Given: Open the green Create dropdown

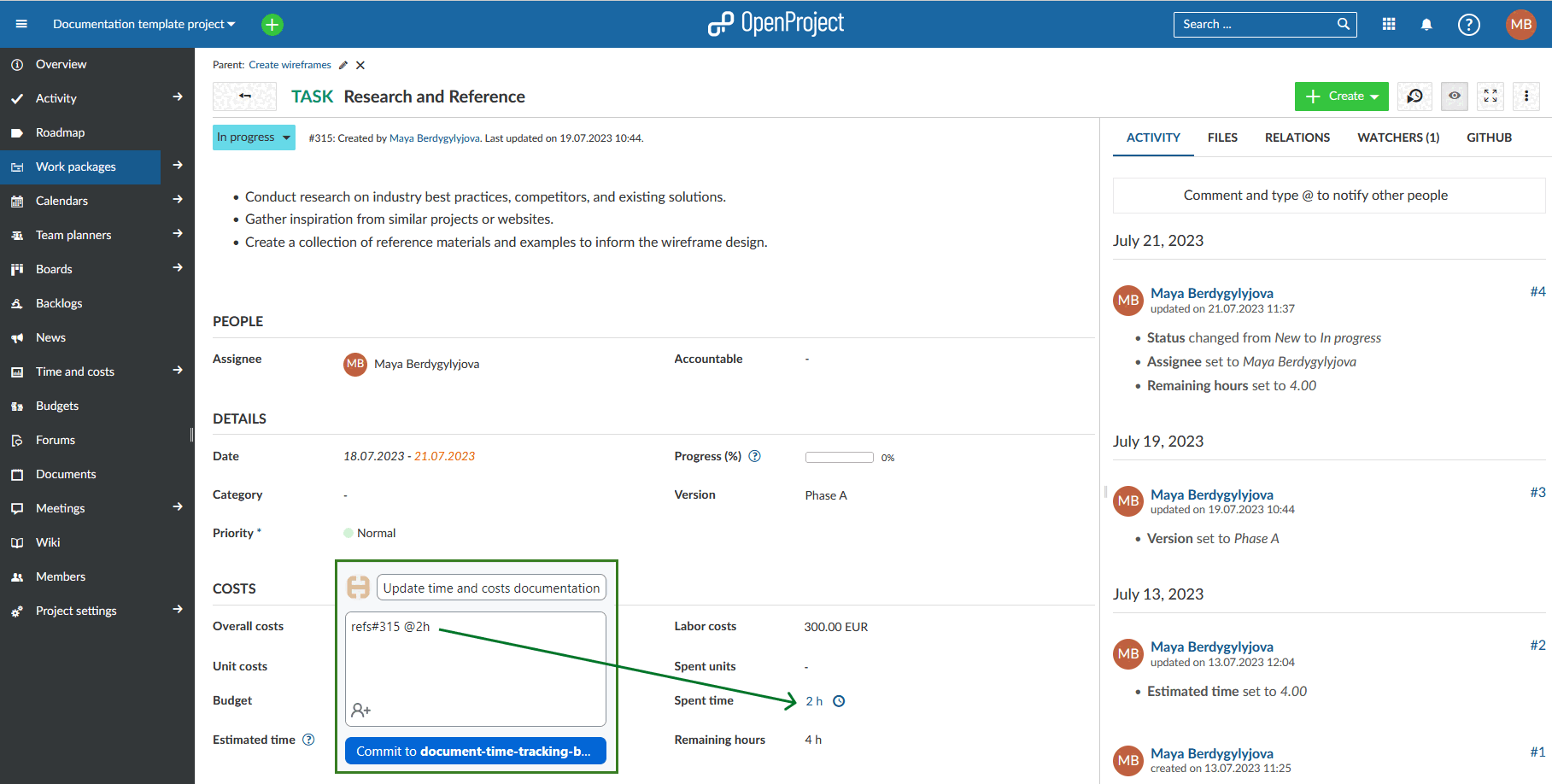Looking at the screenshot, I should coord(1341,97).
